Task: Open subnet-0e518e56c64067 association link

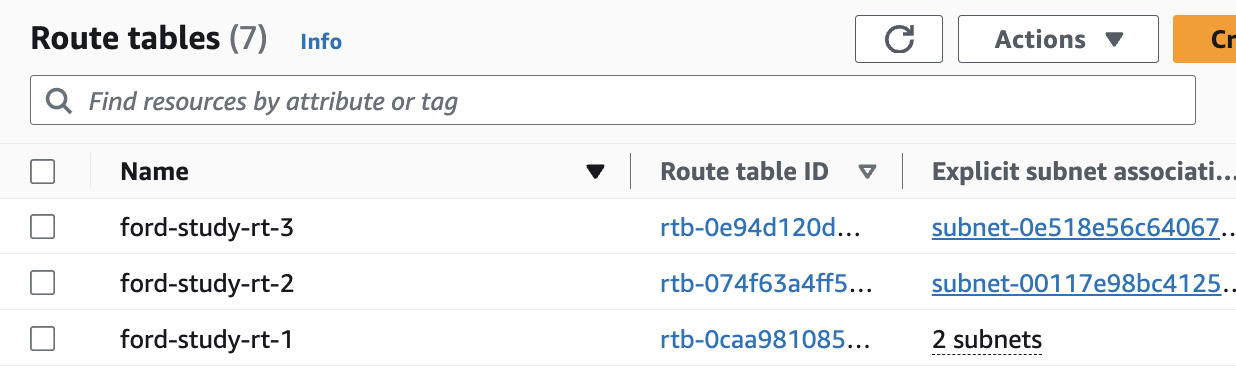Action: [1077, 228]
